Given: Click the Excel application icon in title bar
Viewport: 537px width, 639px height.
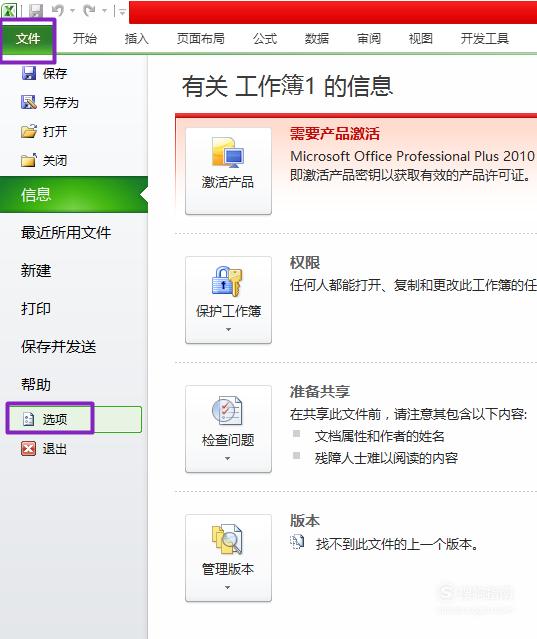Looking at the screenshot, I should click(9, 10).
